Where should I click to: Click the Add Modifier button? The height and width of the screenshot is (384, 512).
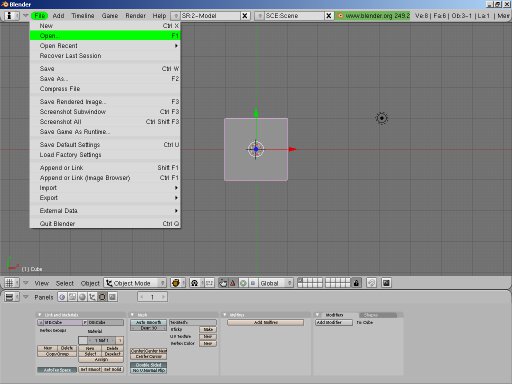click(334, 322)
